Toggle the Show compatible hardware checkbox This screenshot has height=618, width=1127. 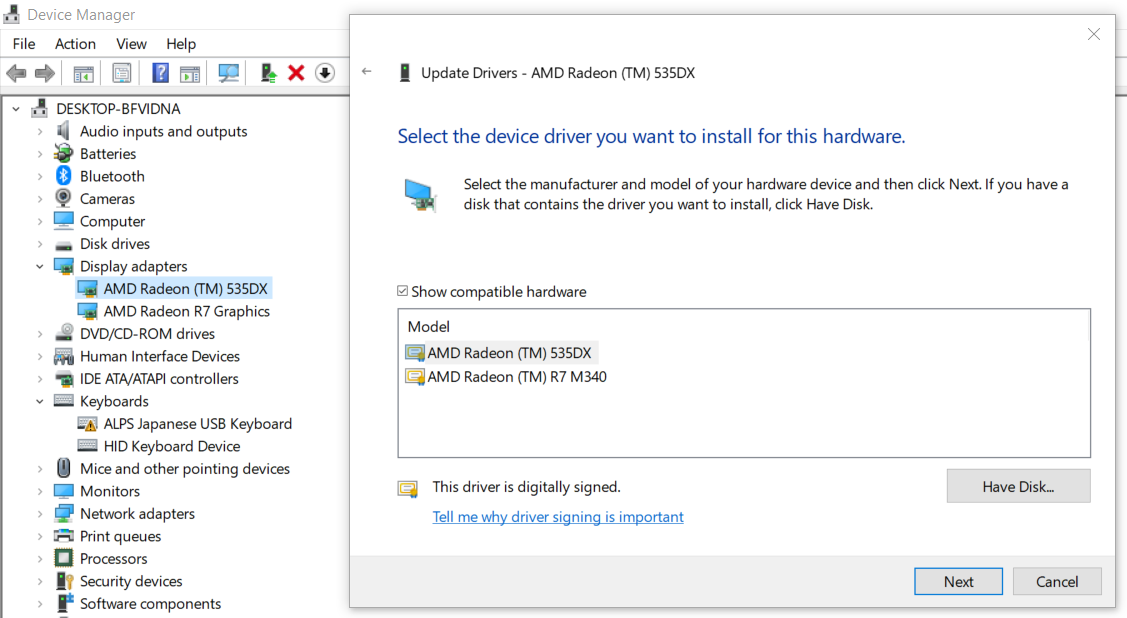point(402,290)
